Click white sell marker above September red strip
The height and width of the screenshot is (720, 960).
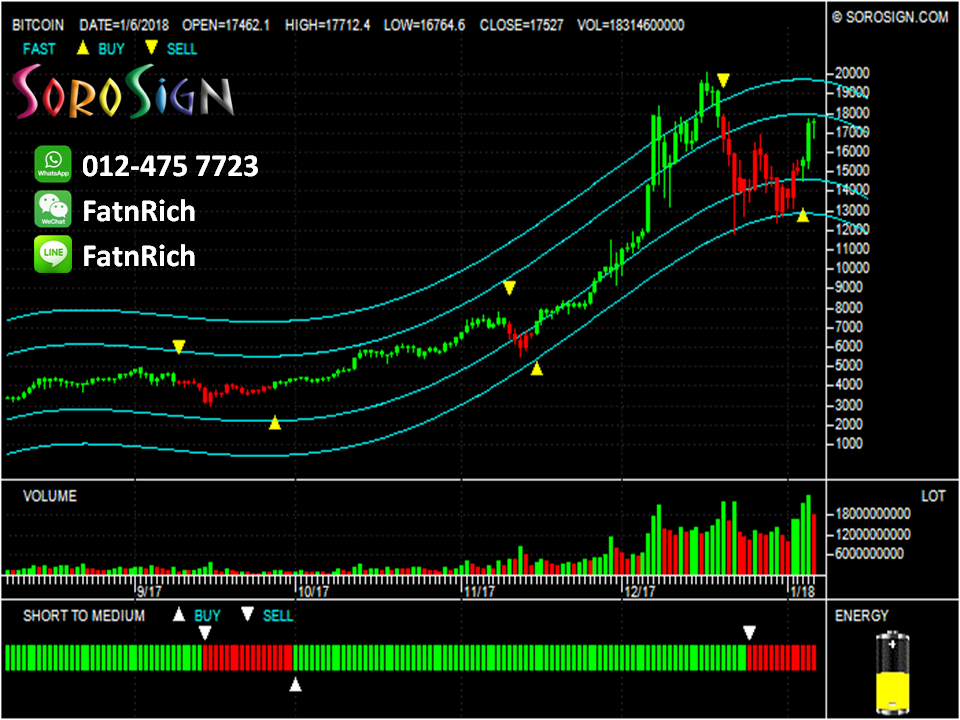tap(205, 632)
